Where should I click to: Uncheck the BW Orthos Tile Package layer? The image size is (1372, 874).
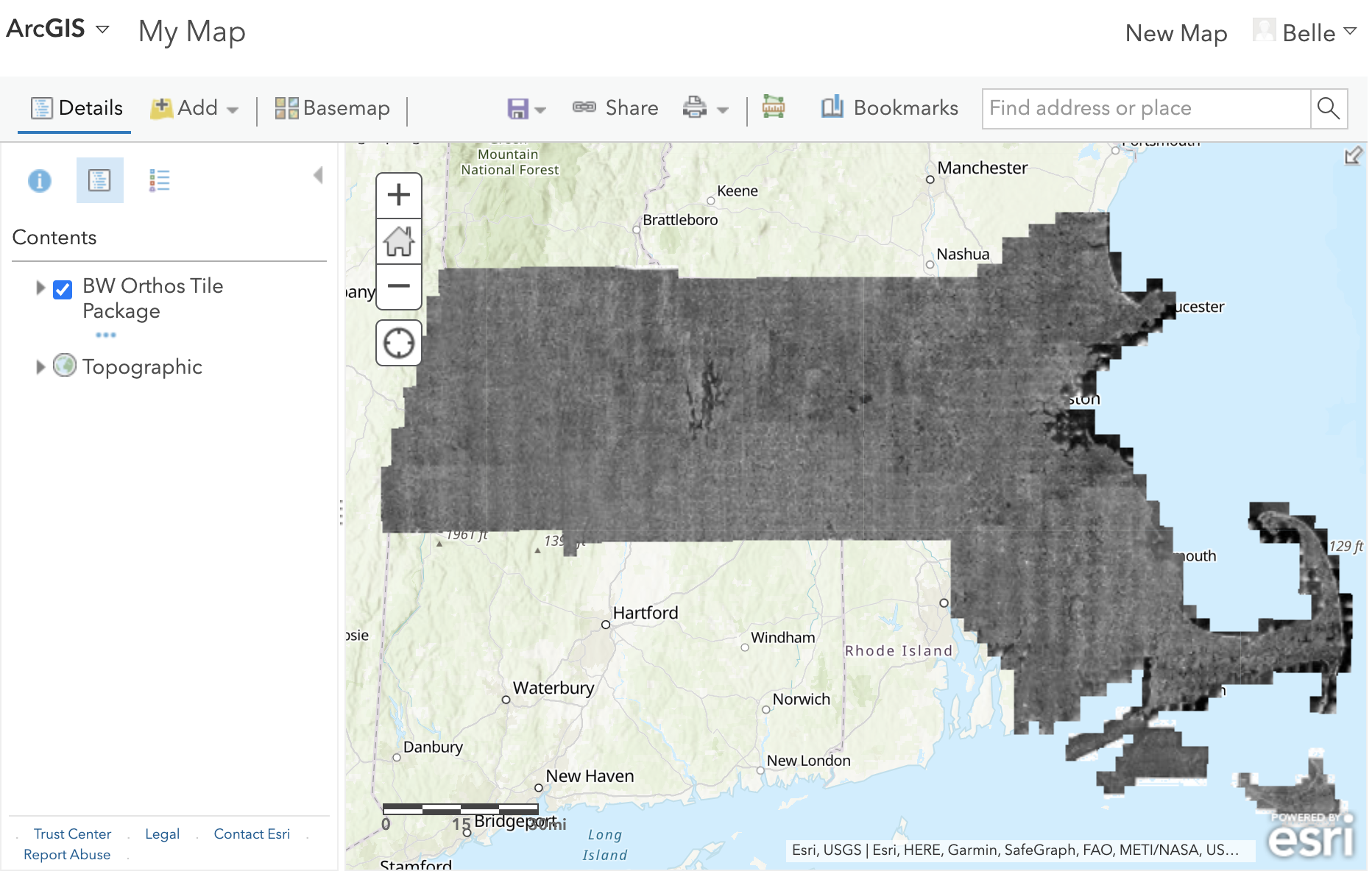pos(63,289)
